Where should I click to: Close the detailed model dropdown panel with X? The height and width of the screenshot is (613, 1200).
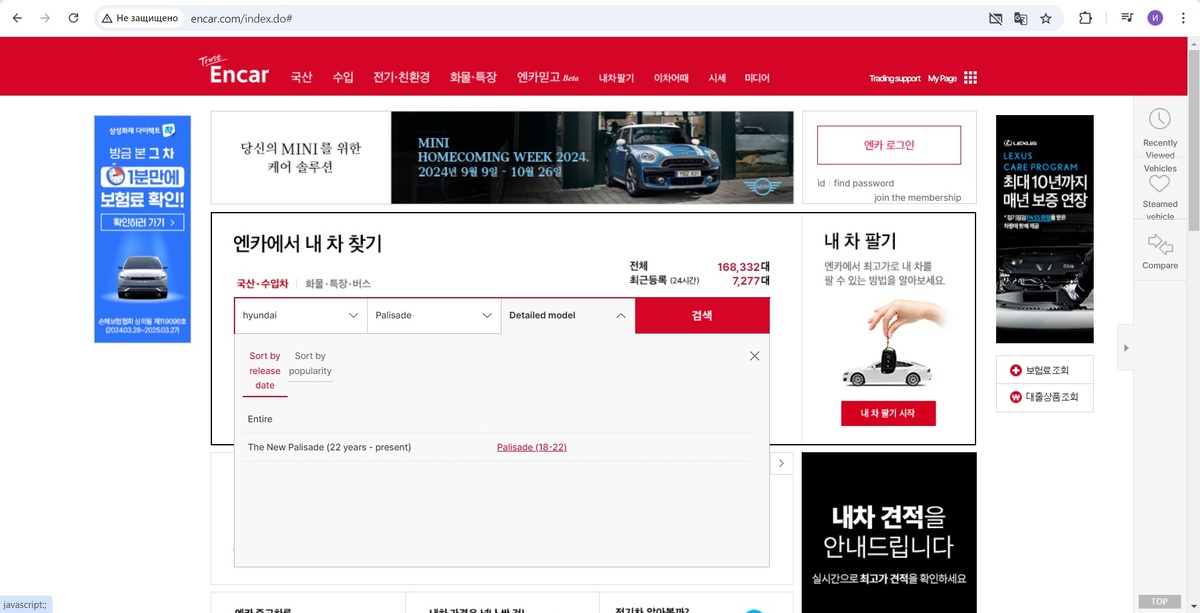(755, 356)
